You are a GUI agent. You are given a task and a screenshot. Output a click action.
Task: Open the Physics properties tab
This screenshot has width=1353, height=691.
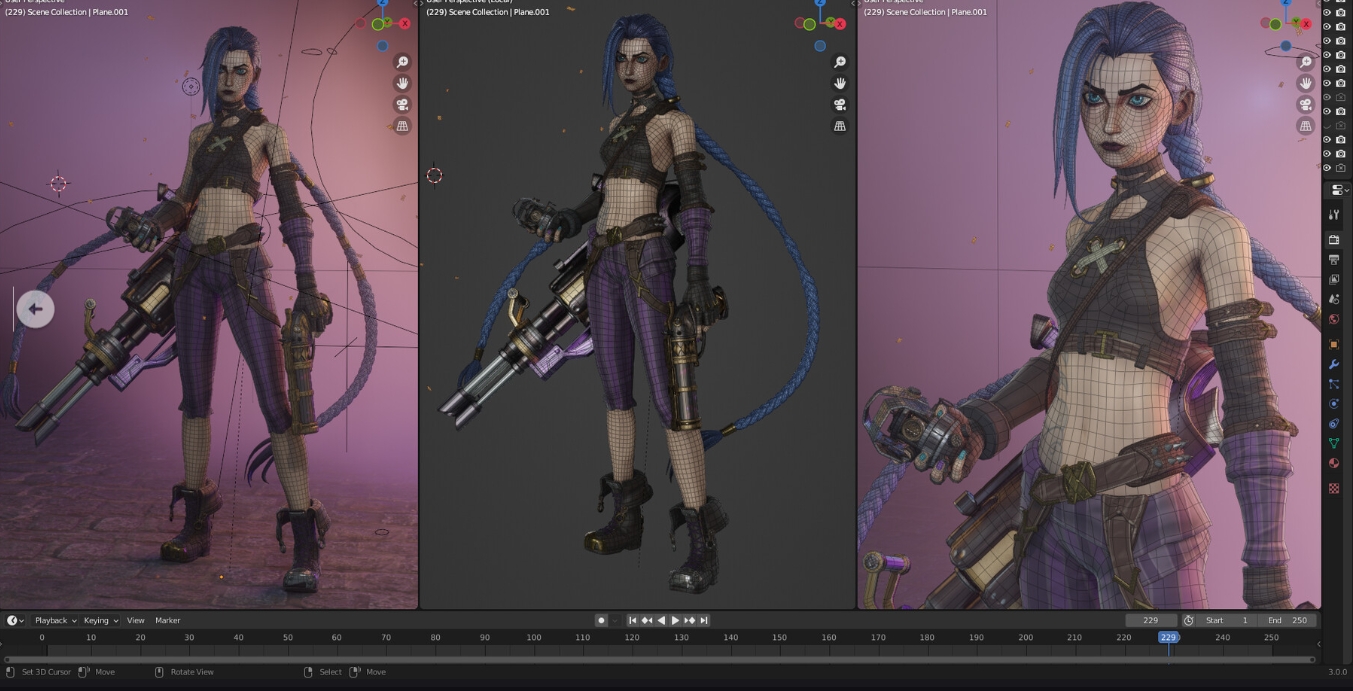click(x=1334, y=404)
